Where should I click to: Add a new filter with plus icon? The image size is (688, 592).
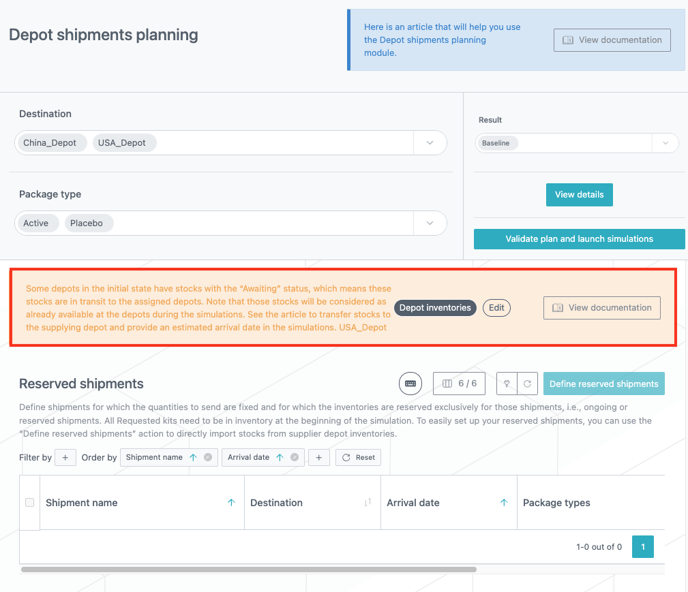pyautogui.click(x=64, y=457)
